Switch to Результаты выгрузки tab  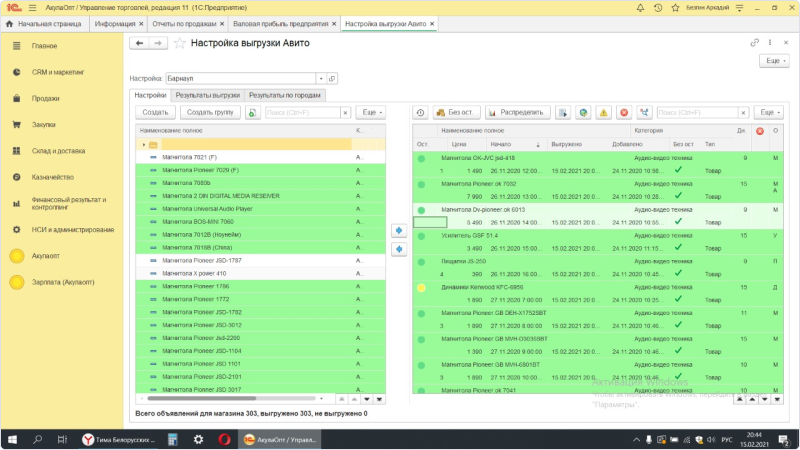(207, 95)
